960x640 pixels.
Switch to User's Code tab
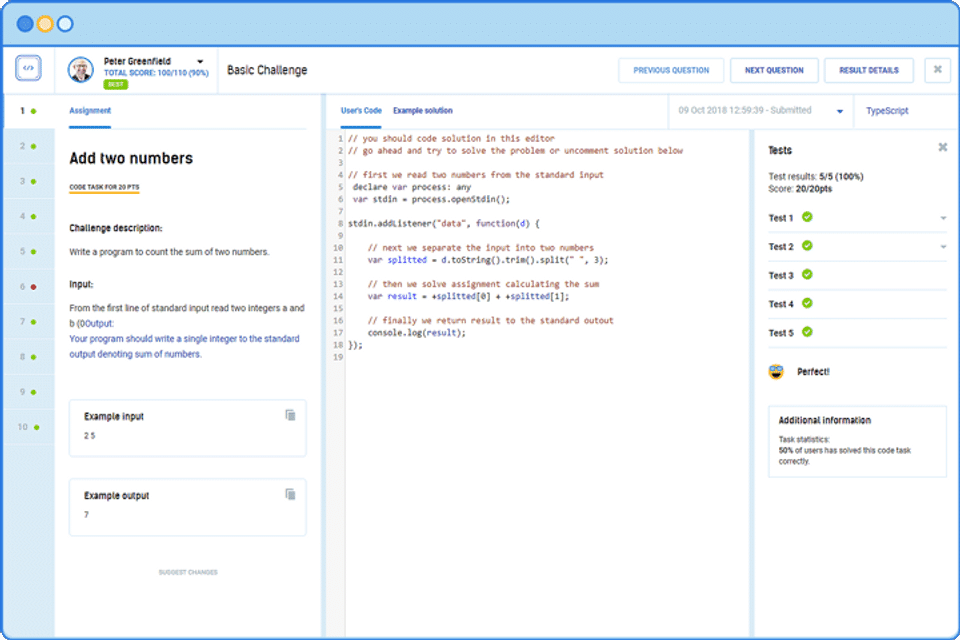361,111
